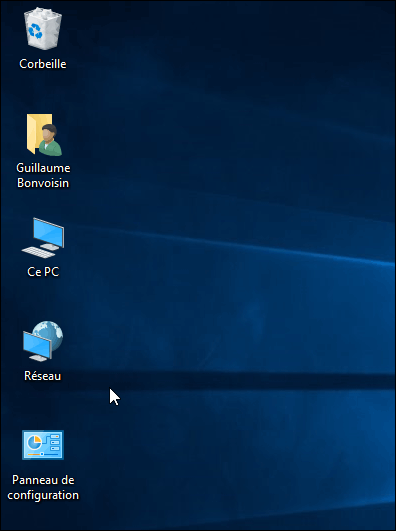Screen dimensions: 396x531
Task: Click the "Corbeille" label text
Action: point(43,64)
